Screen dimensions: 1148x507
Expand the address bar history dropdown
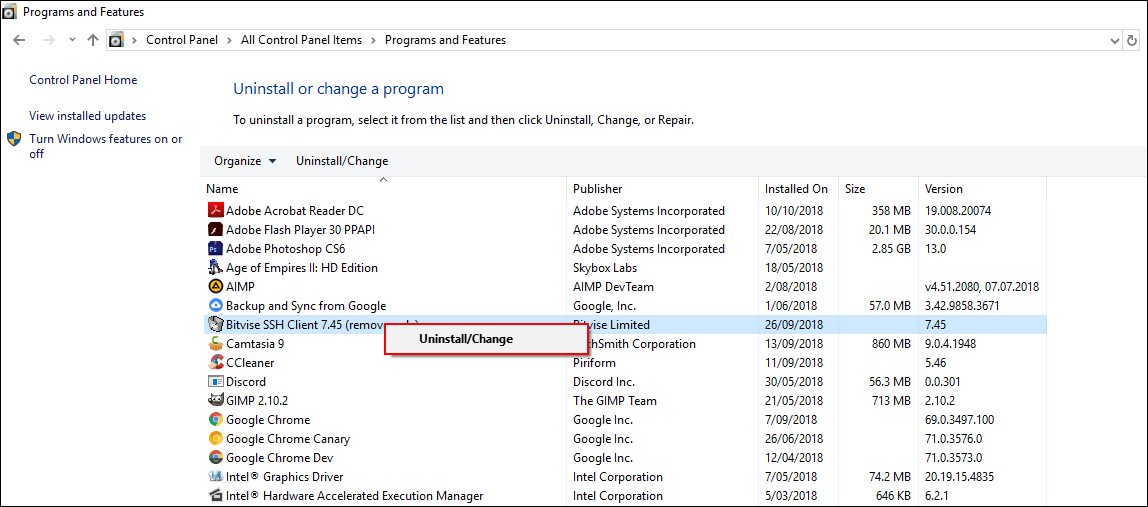tap(1114, 40)
